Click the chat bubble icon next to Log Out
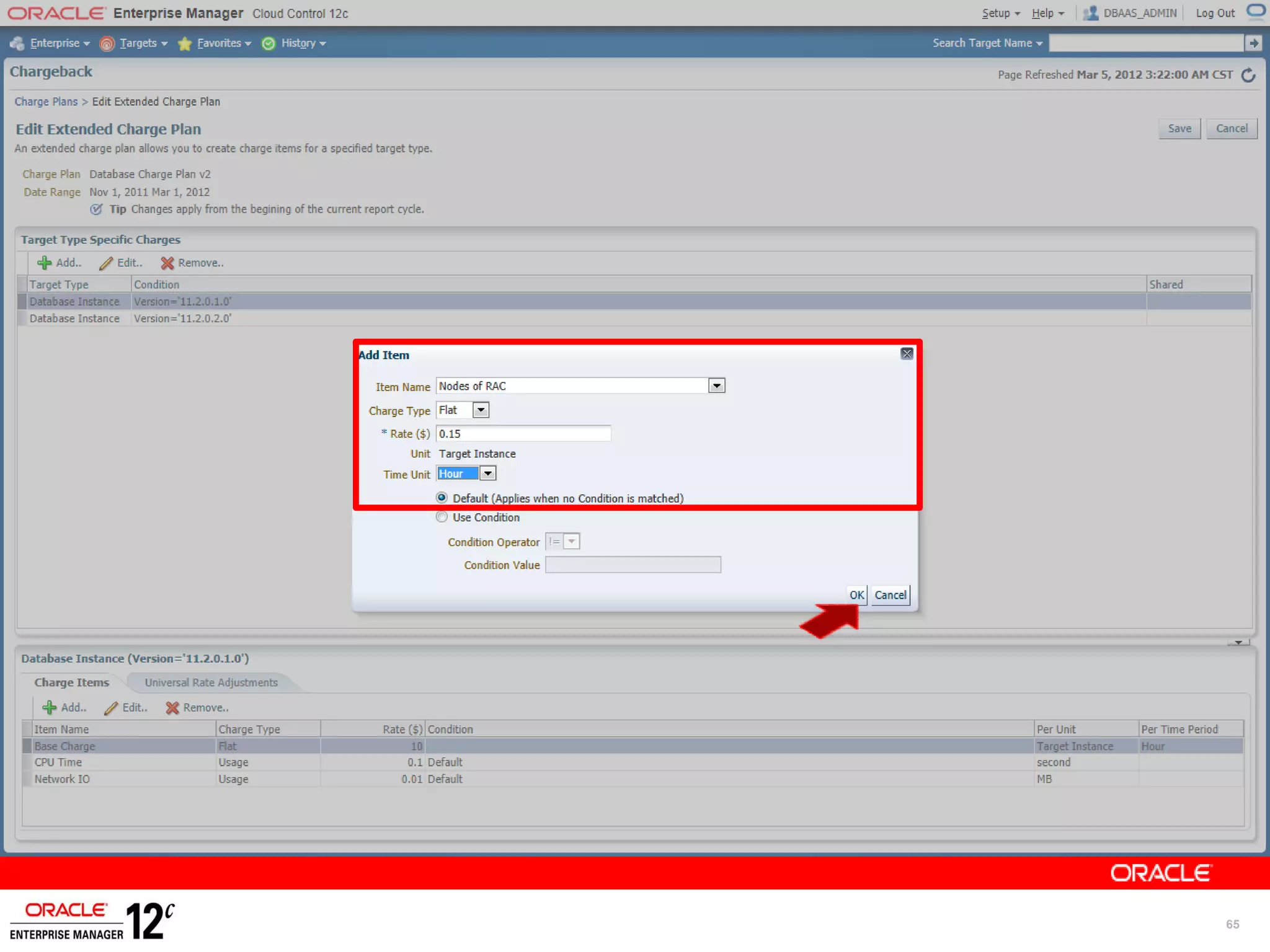The width and height of the screenshot is (1270, 952). (x=1256, y=12)
